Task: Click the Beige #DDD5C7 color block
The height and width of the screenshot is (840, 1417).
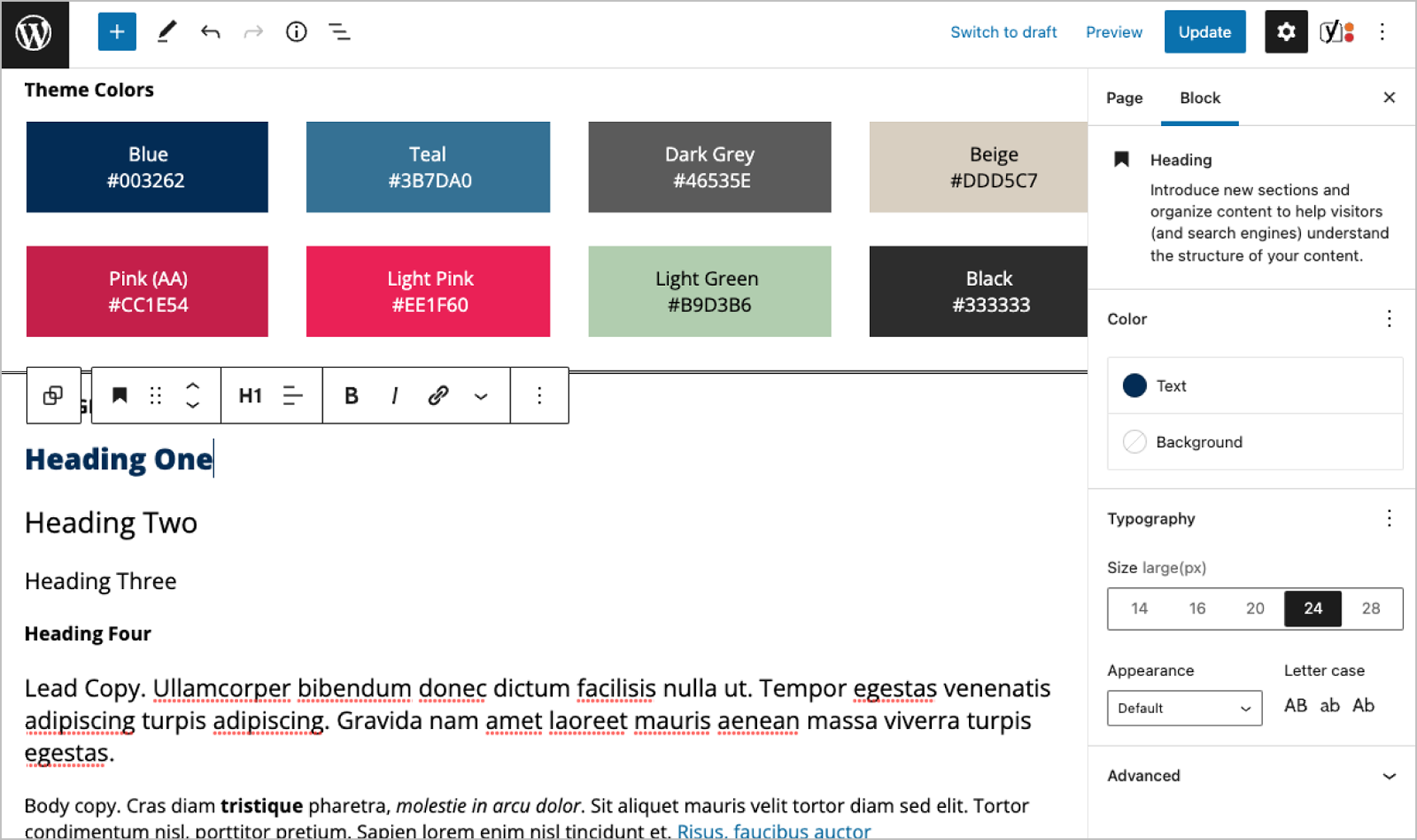Action: [x=979, y=167]
